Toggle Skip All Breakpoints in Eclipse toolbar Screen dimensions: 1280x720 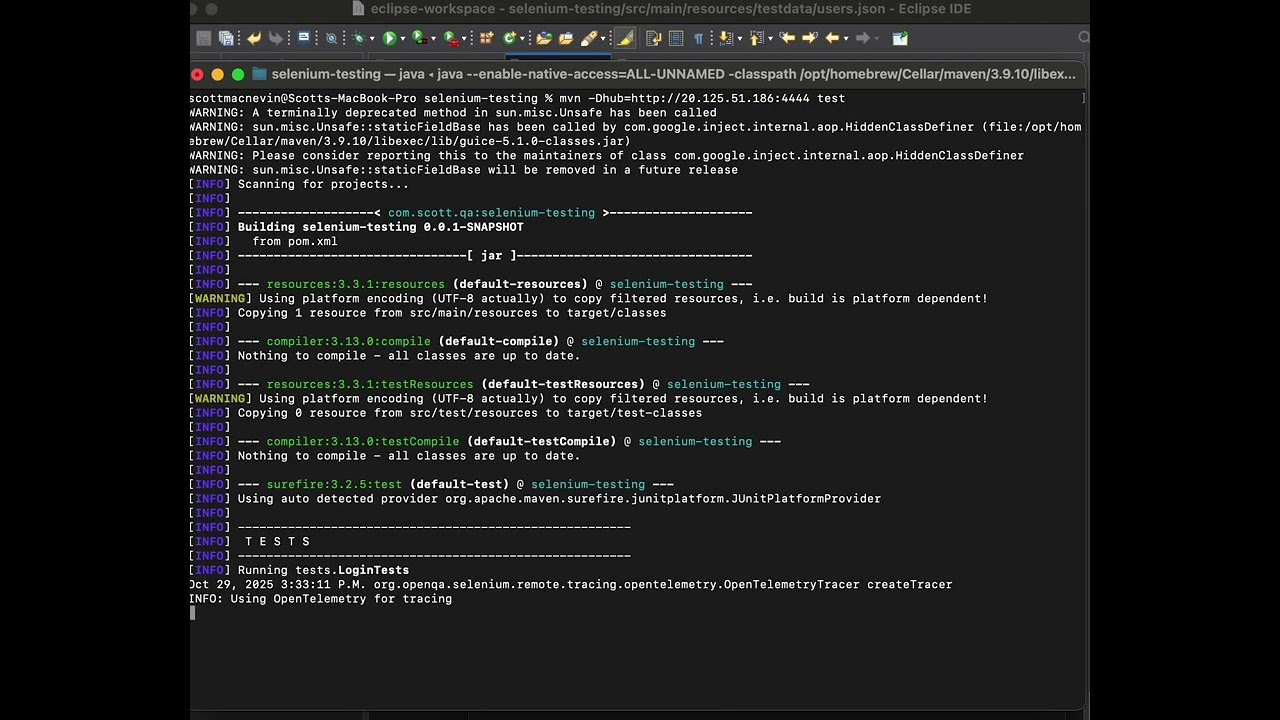point(332,38)
